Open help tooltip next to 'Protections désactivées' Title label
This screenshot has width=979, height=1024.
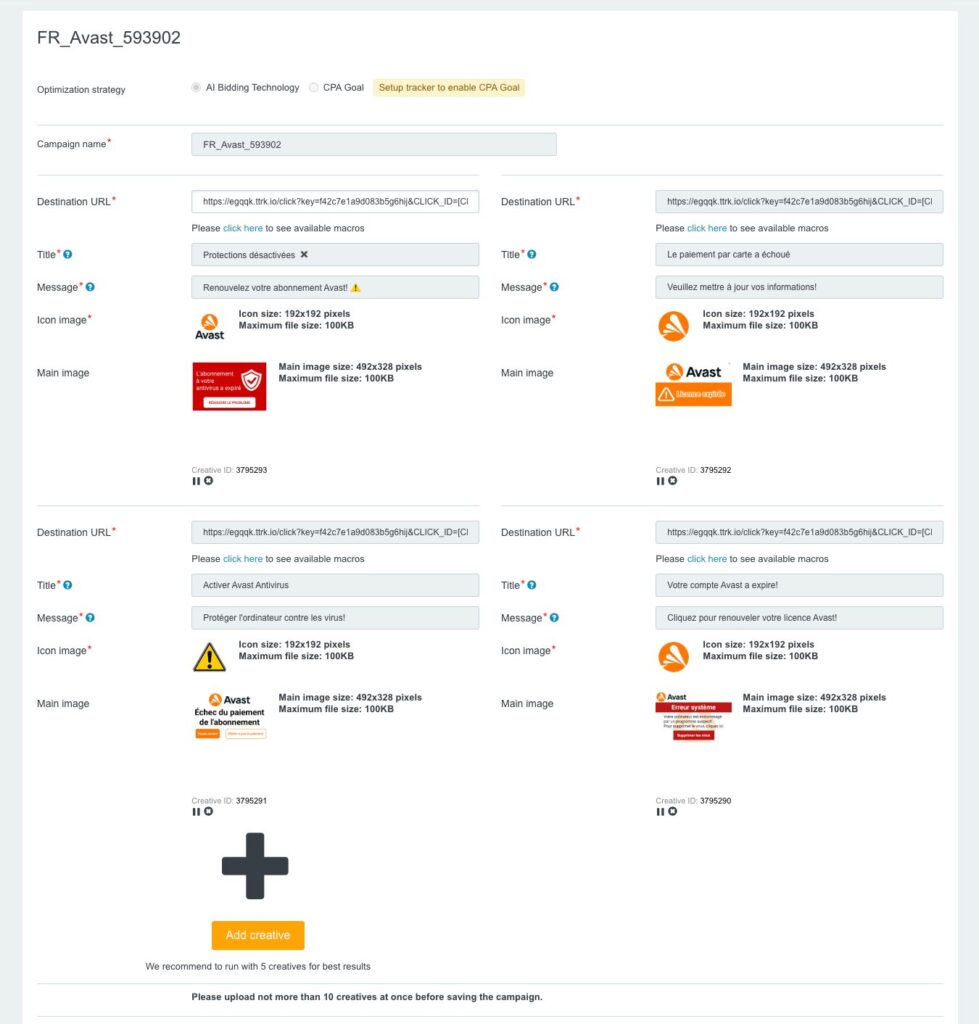click(x=68, y=255)
